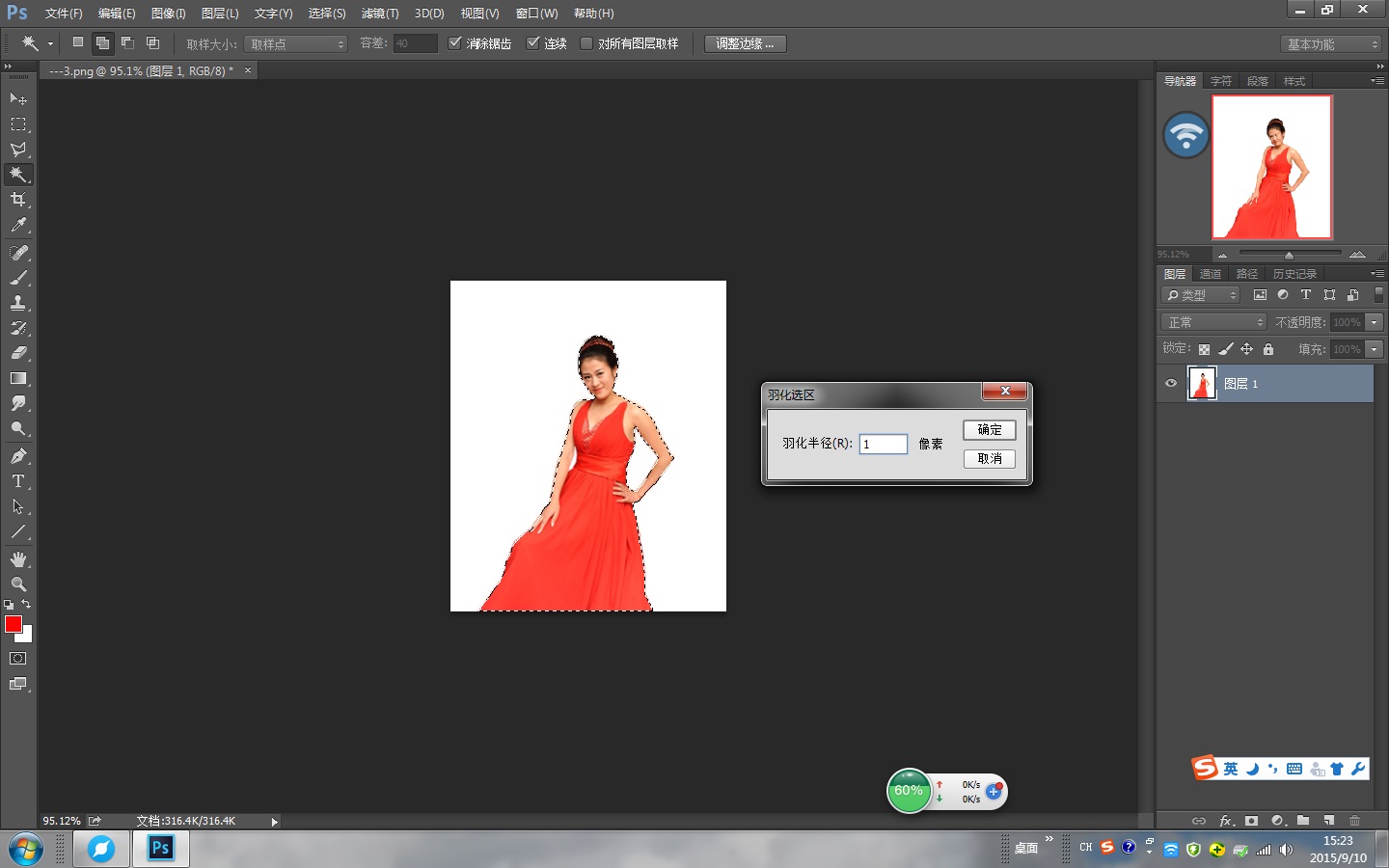Image resolution: width=1389 pixels, height=868 pixels.
Task: Open 选择(S) menu
Action: pyautogui.click(x=327, y=14)
